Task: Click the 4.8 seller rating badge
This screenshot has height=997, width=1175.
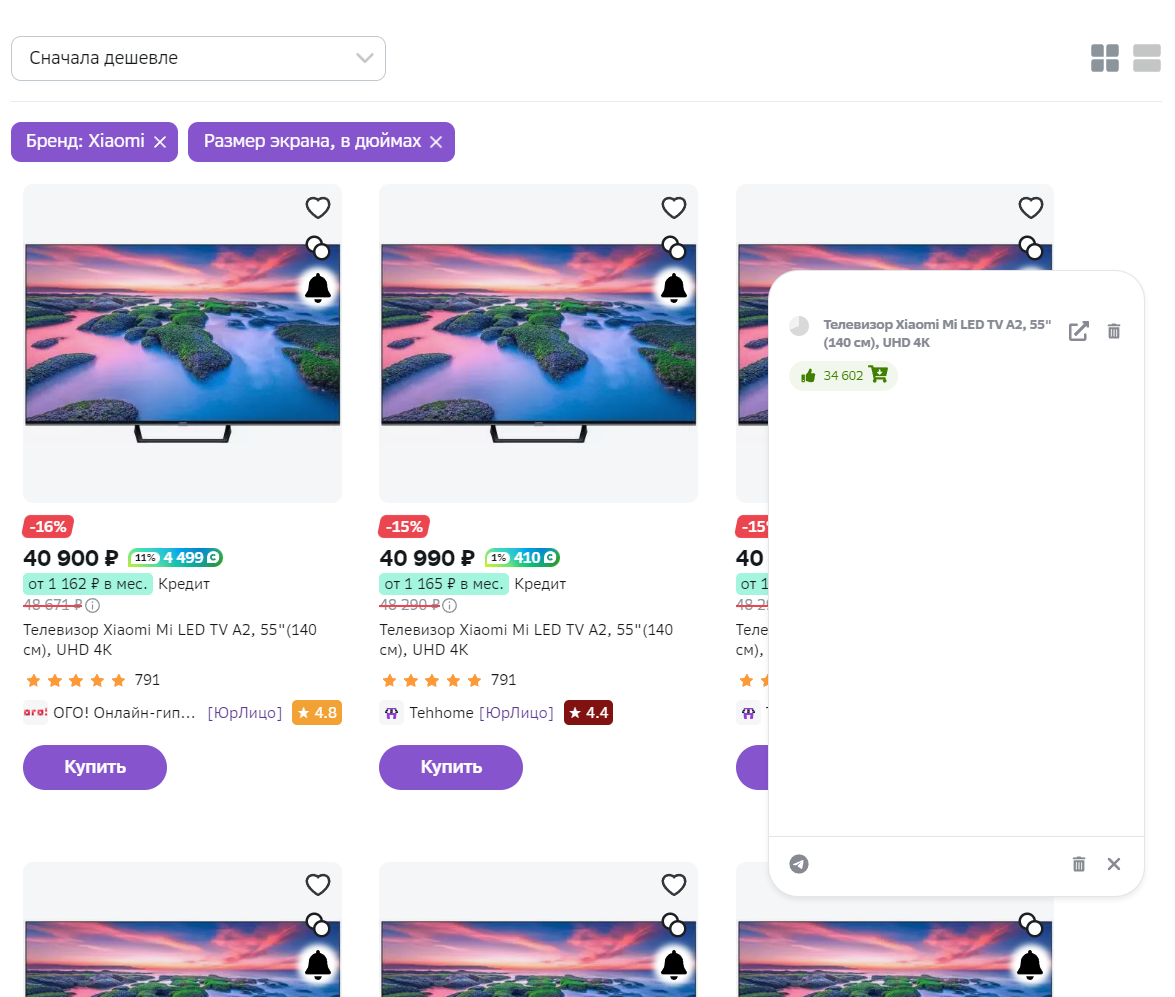Action: pos(317,713)
